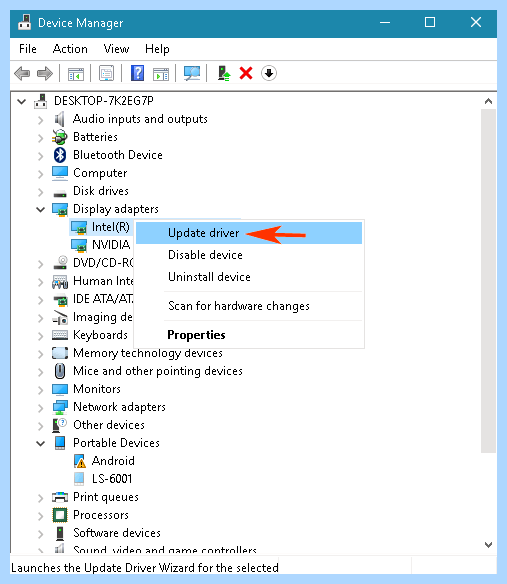Select the Computer category label
Image resolution: width=507 pixels, height=584 pixels.
point(100,173)
